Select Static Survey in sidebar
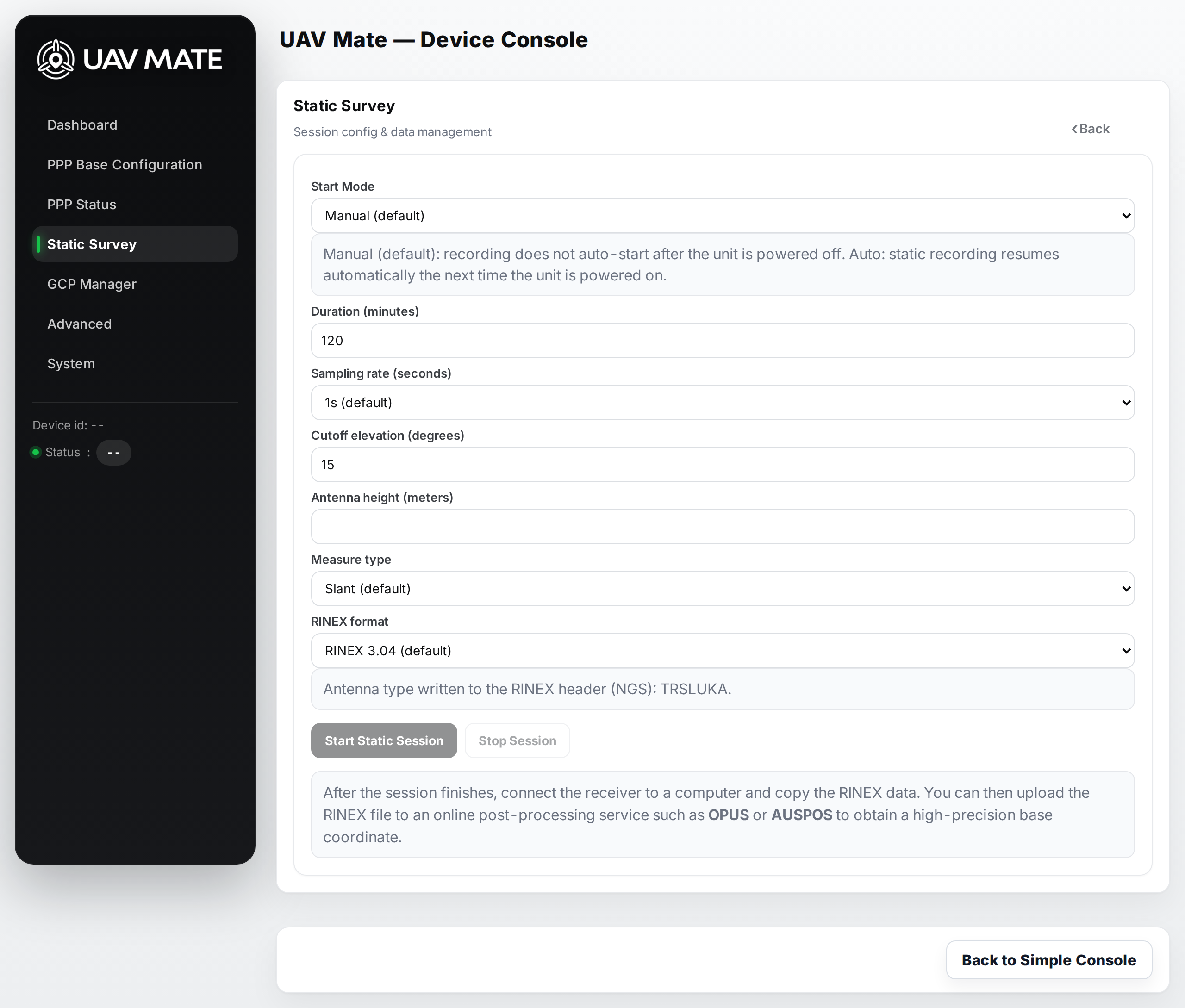The height and width of the screenshot is (1008, 1185). click(135, 244)
